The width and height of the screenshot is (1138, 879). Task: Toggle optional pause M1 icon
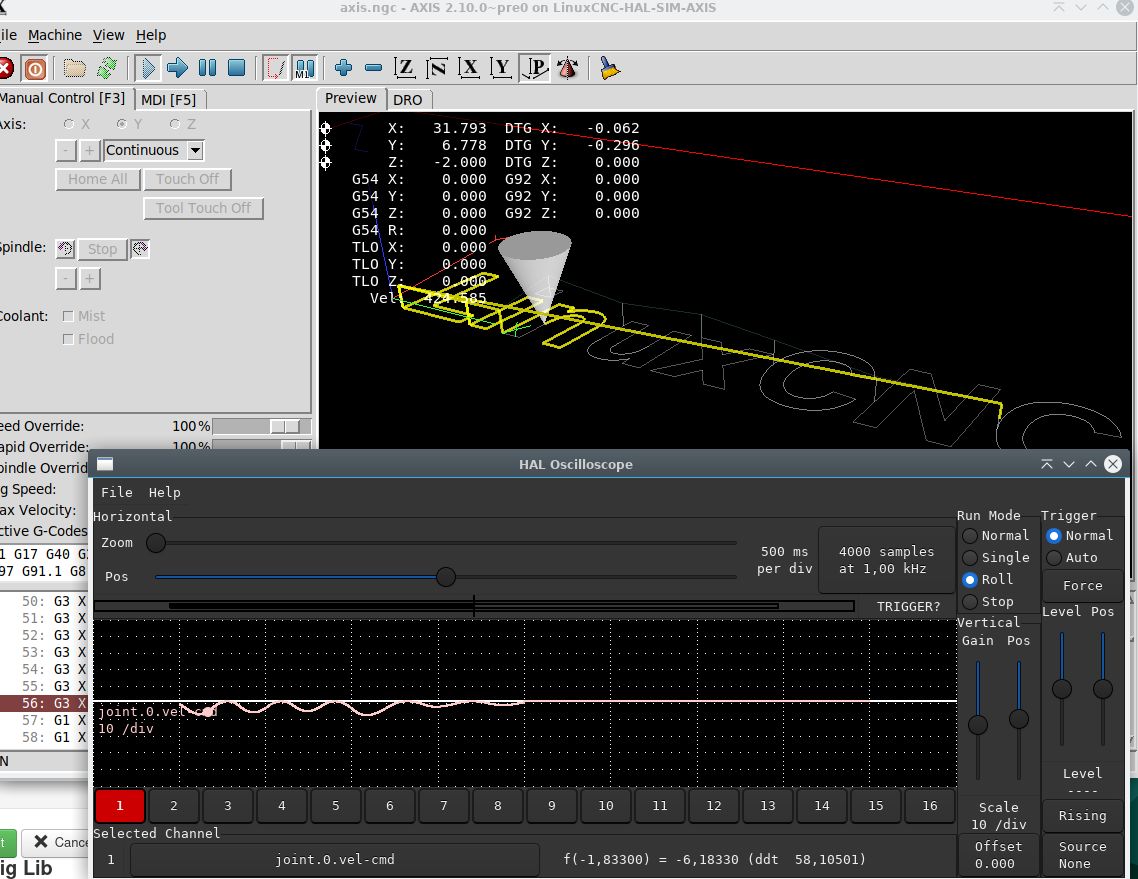click(x=305, y=68)
